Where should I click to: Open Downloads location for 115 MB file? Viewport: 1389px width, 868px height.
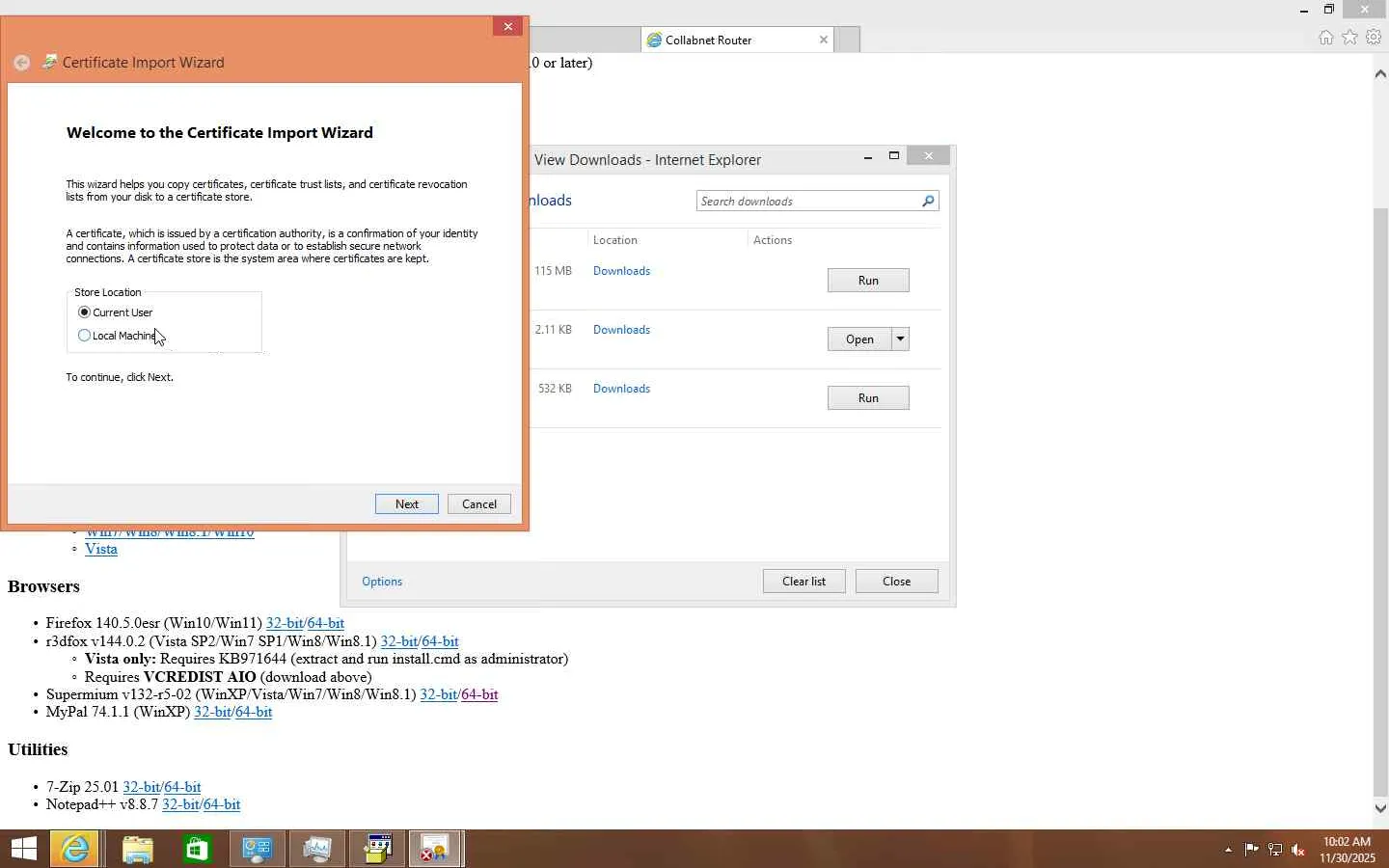point(621,271)
